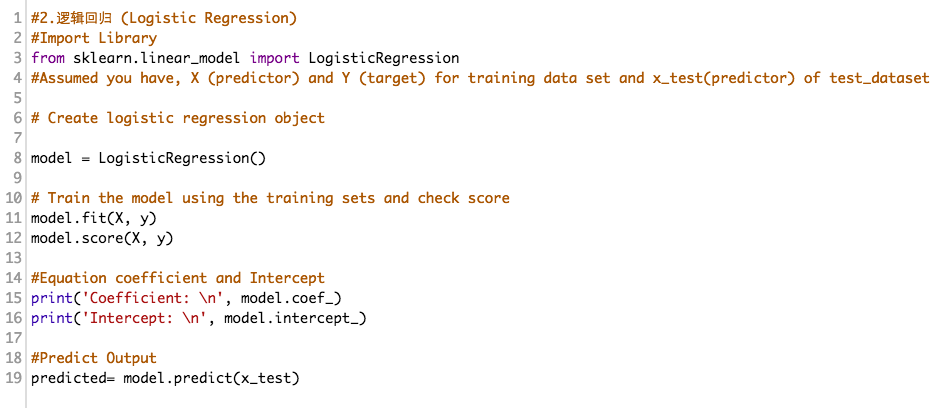Image resolution: width=952 pixels, height=408 pixels.
Task: Click line number 19 in the gutter
Action: pos(14,378)
